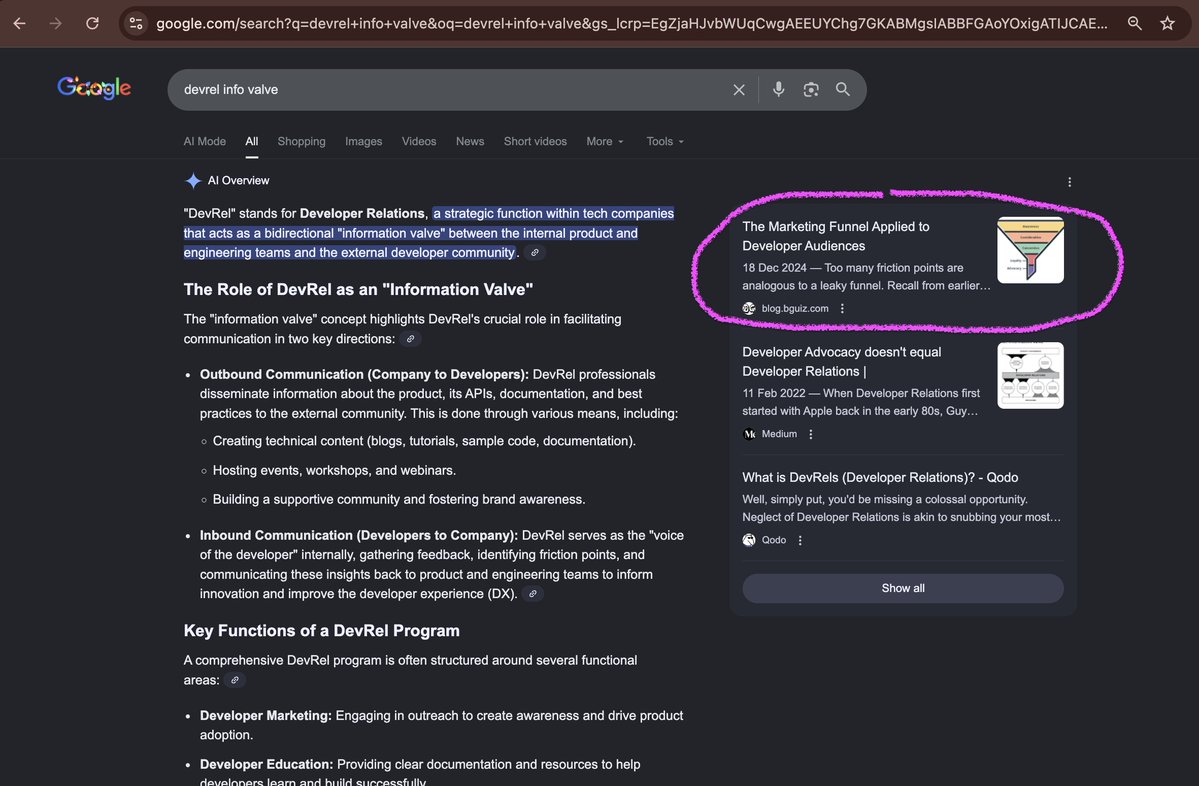Click the browser back arrow
Viewport: 1199px width, 786px height.
pyautogui.click(x=20, y=24)
